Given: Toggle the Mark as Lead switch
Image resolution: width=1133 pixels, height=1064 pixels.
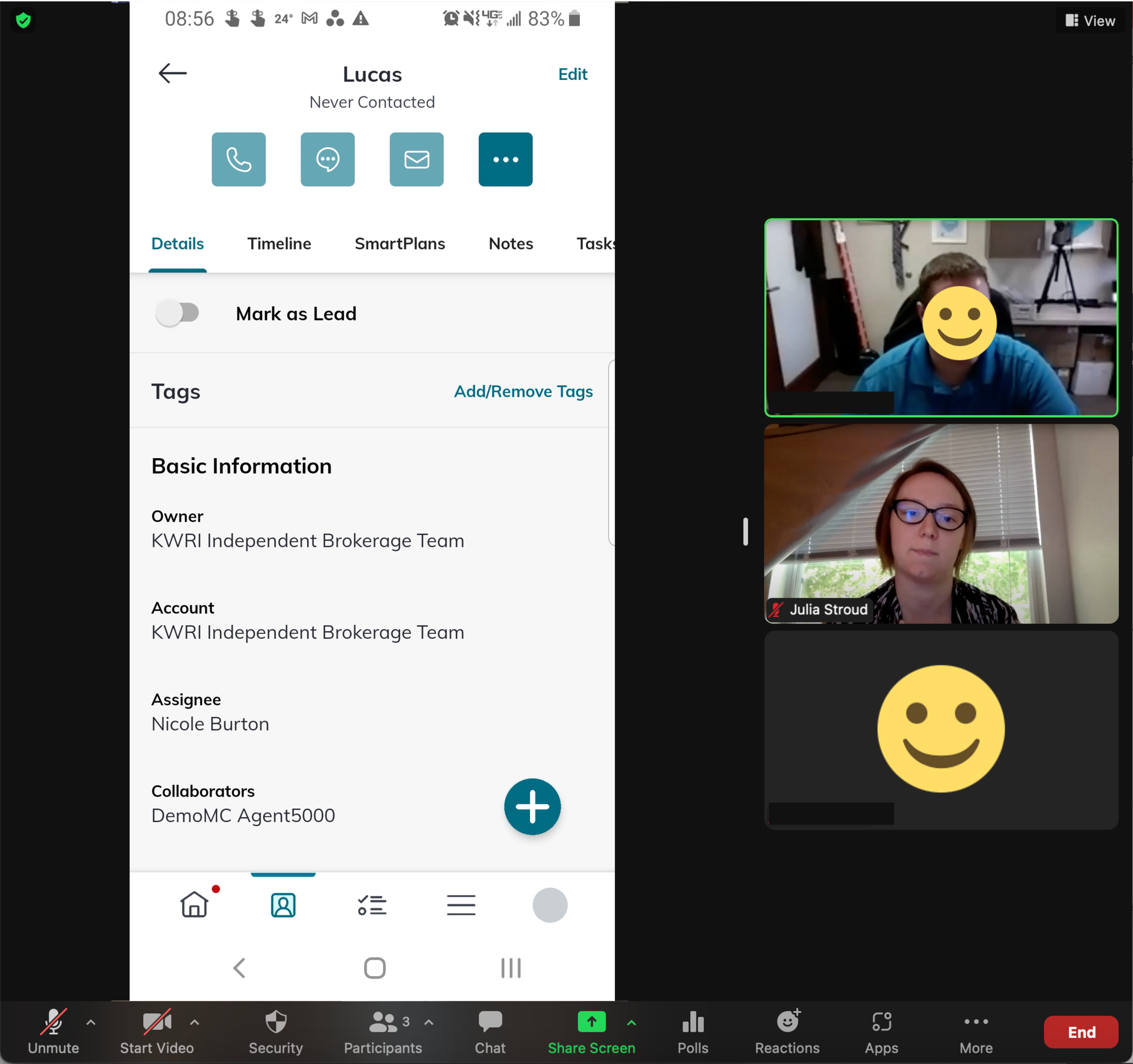Looking at the screenshot, I should coord(178,313).
